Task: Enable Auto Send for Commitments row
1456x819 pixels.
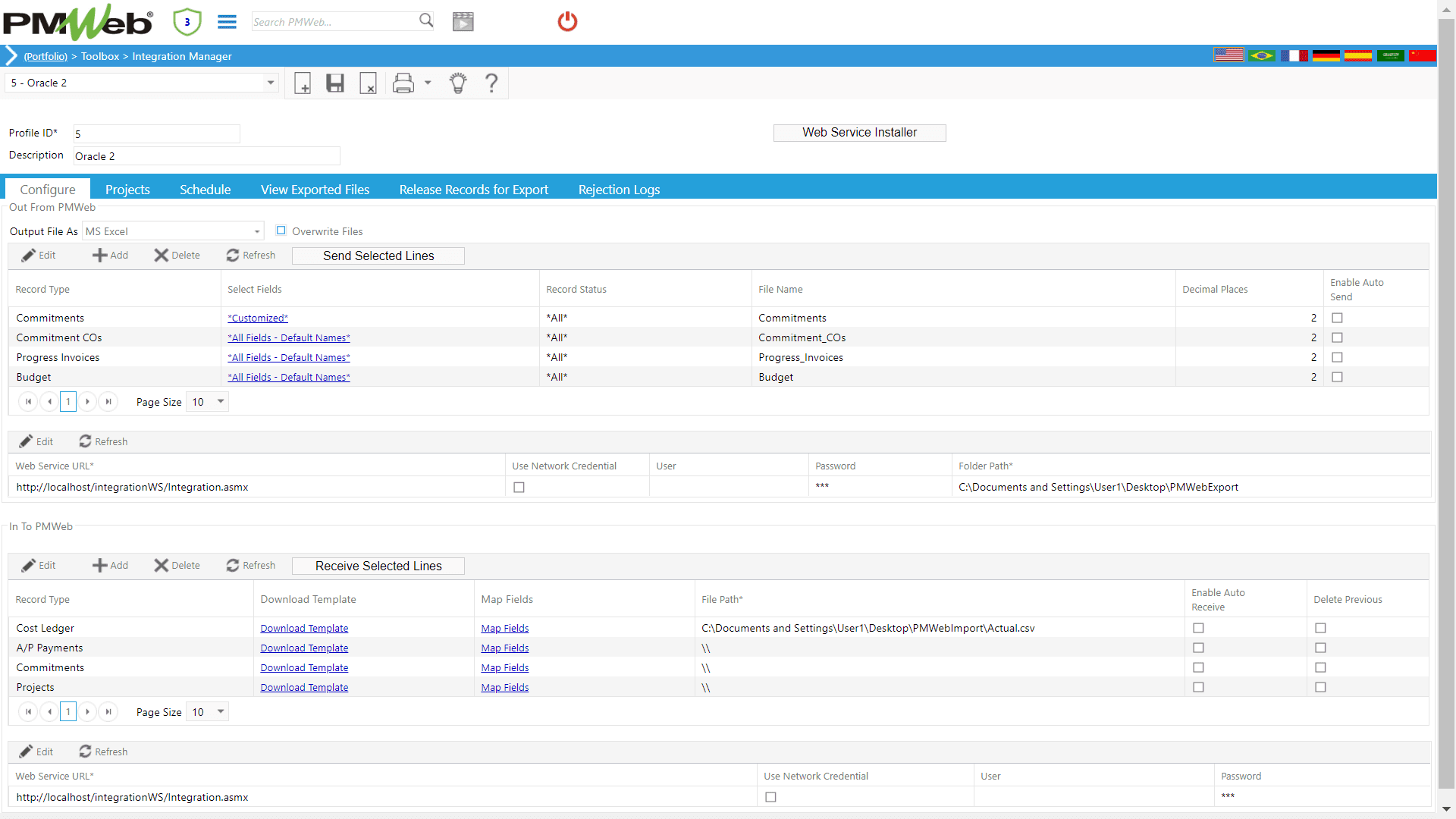Action: pyautogui.click(x=1337, y=318)
